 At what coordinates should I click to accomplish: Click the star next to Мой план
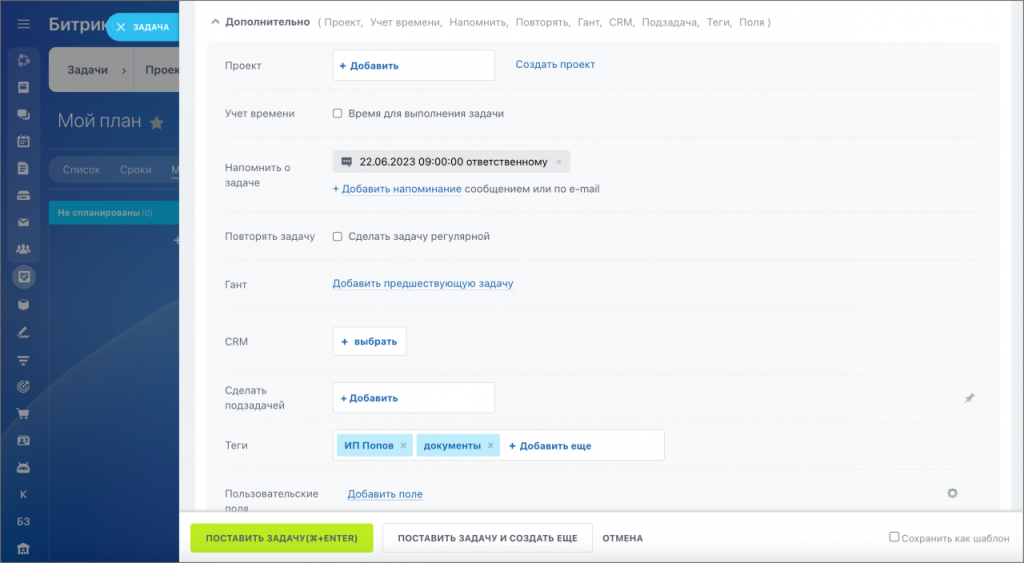coord(156,122)
